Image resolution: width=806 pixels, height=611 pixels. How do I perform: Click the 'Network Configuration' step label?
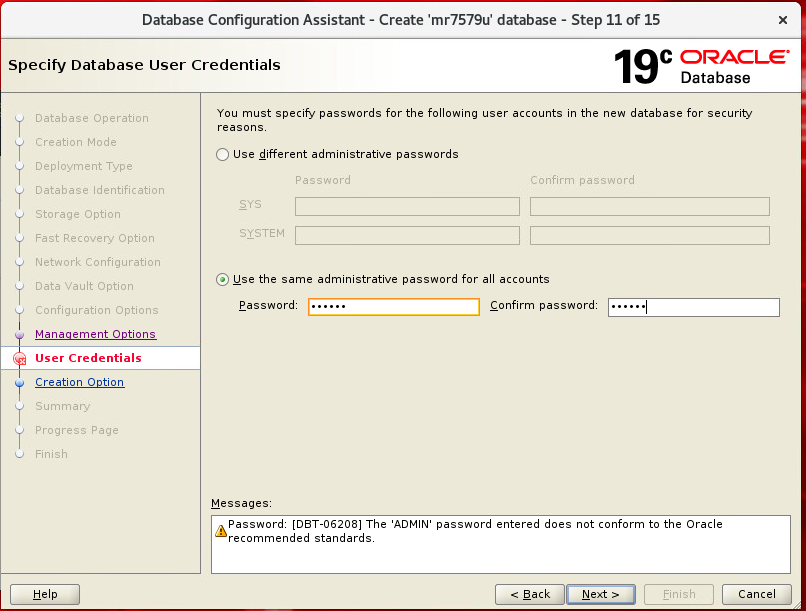click(x=98, y=262)
